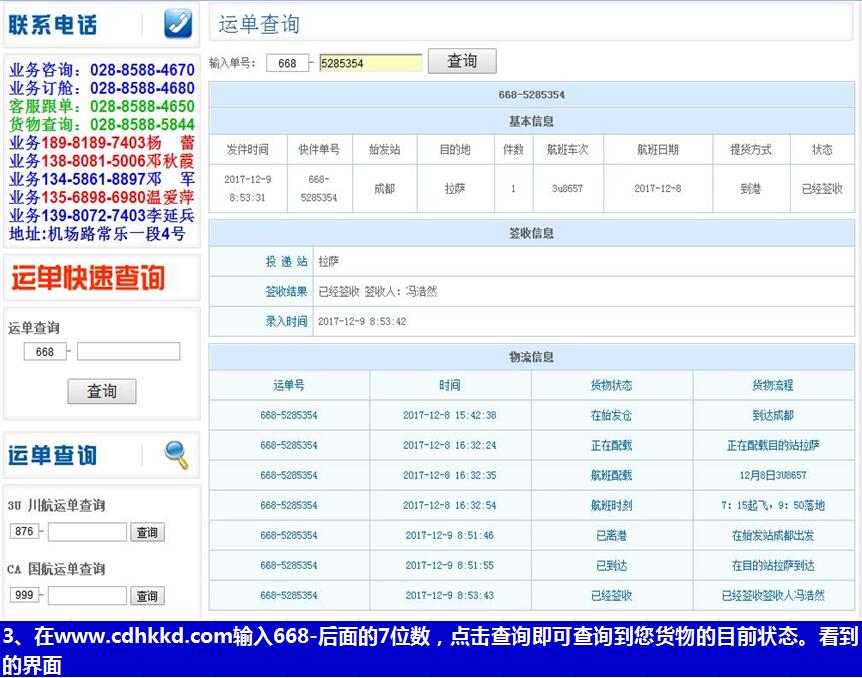Click the 668 prefix box in the sidebar
Viewport: 862px width, 678px height.
(x=45, y=352)
